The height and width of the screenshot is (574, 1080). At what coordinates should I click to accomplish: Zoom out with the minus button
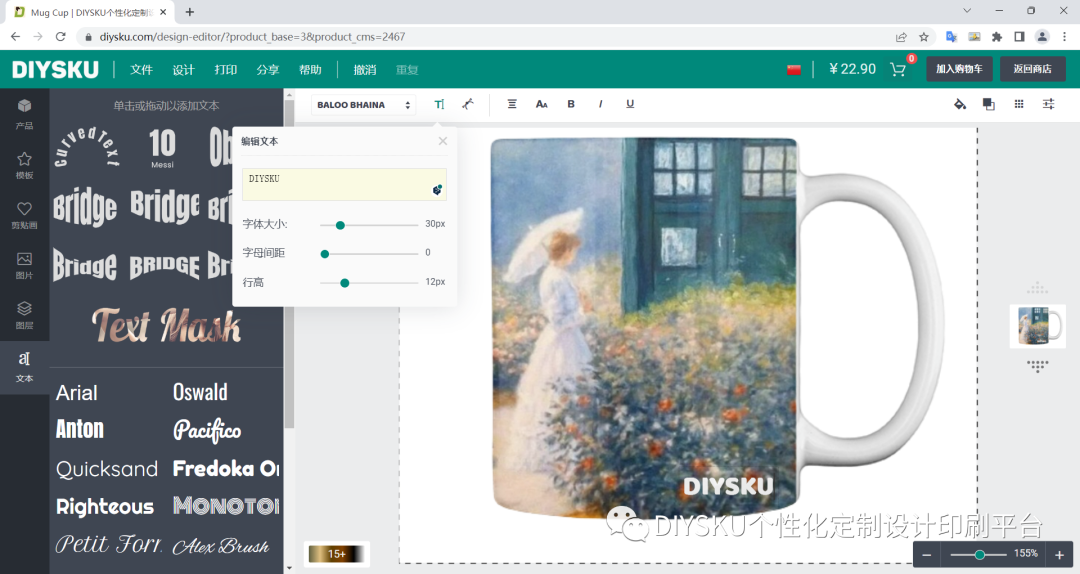point(926,555)
